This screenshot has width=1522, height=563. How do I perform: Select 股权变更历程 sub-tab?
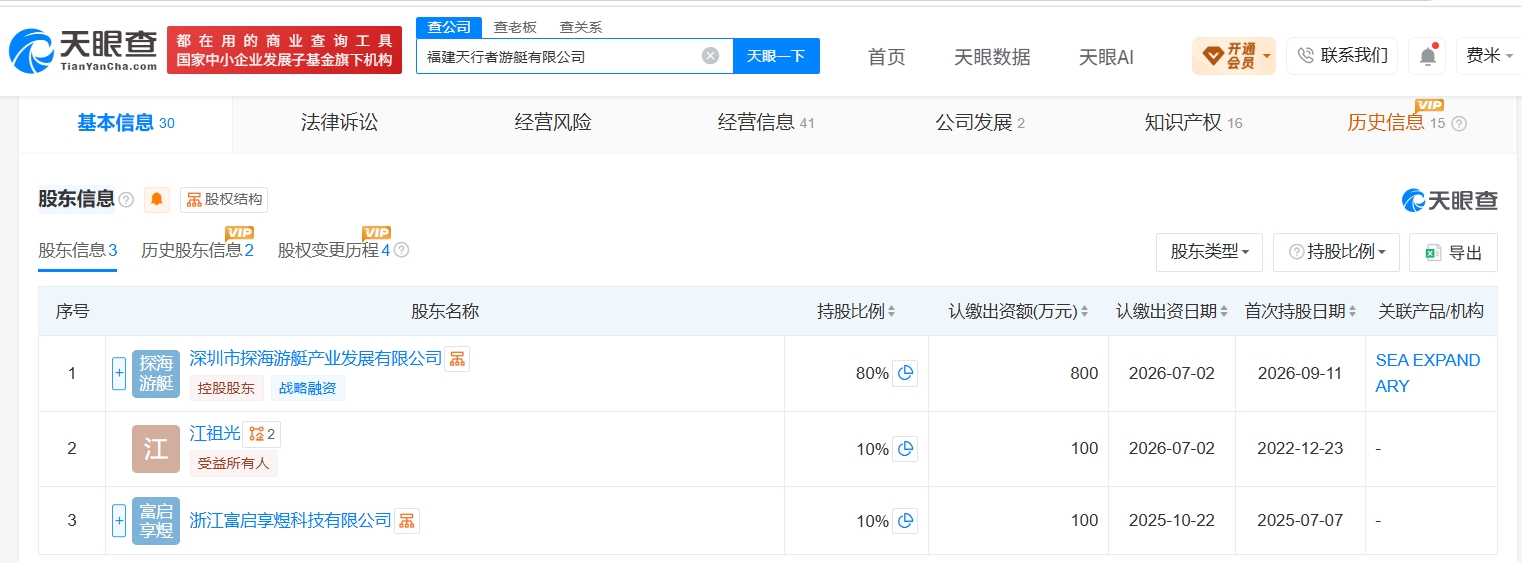tap(334, 250)
